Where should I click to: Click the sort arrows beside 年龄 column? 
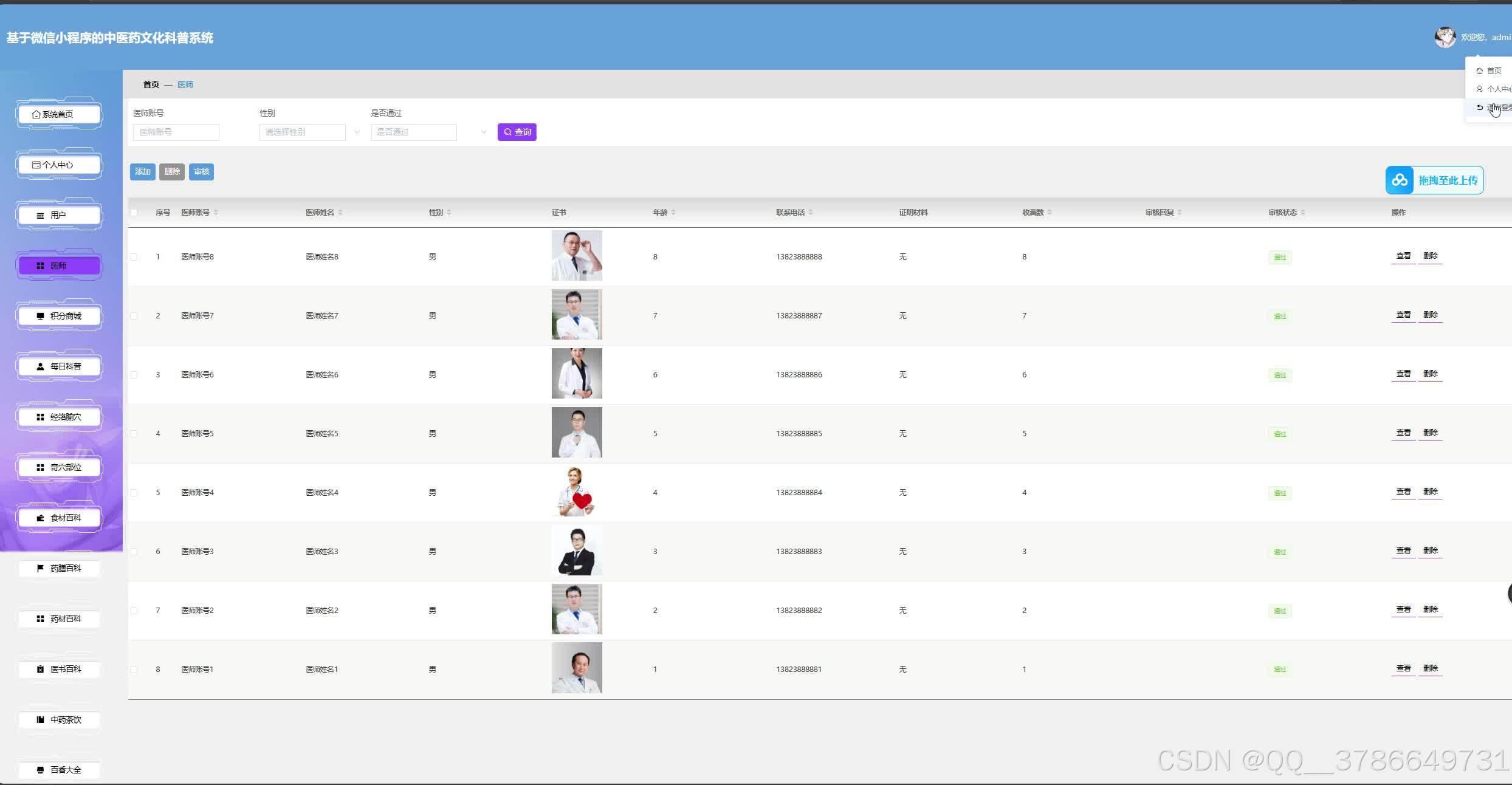[673, 213]
